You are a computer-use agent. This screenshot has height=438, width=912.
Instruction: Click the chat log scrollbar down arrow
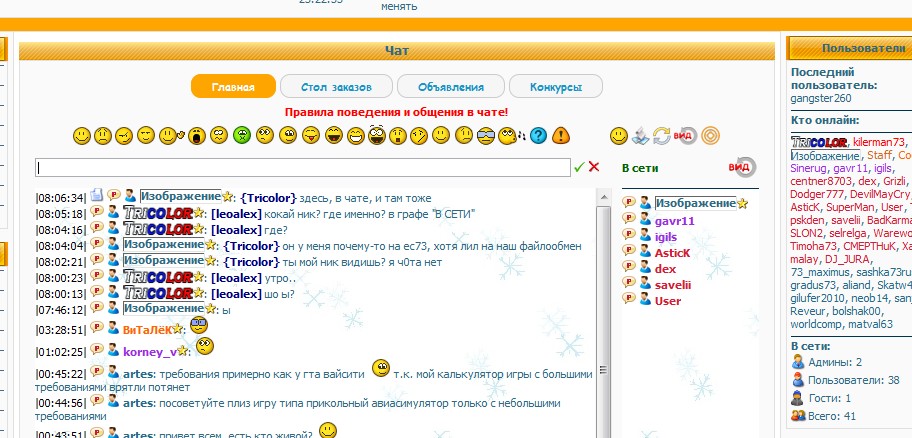click(603, 430)
